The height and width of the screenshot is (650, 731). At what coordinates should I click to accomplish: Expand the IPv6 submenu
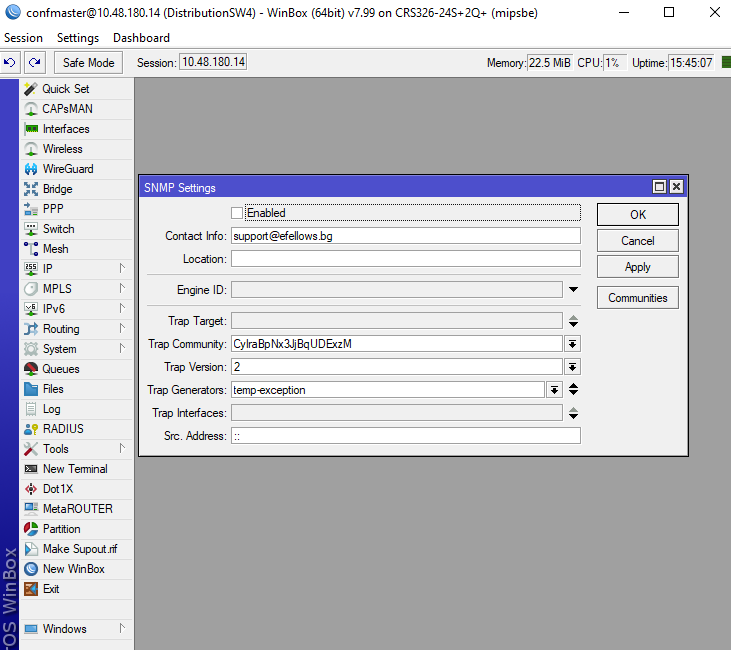(x=122, y=308)
